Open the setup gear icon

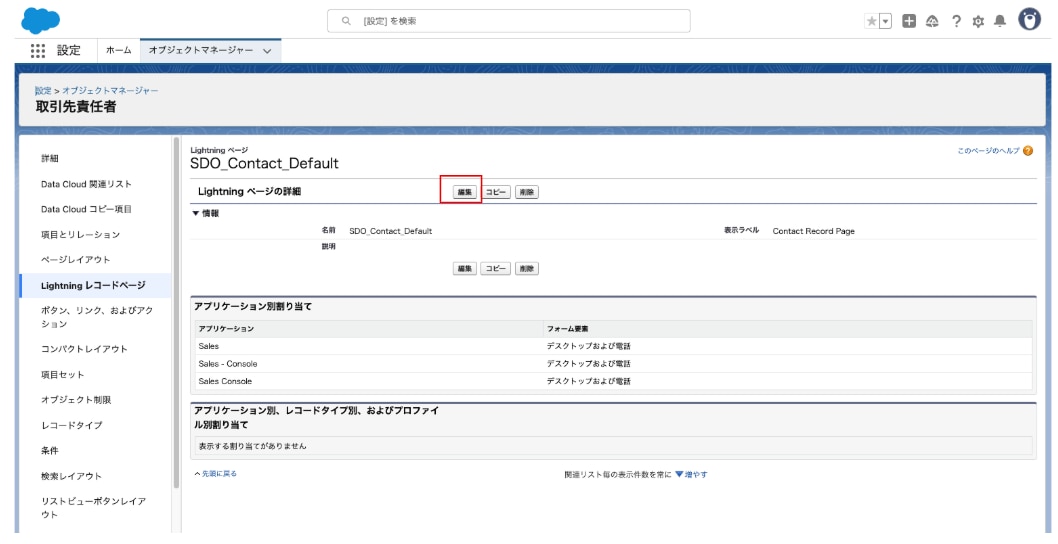click(977, 21)
